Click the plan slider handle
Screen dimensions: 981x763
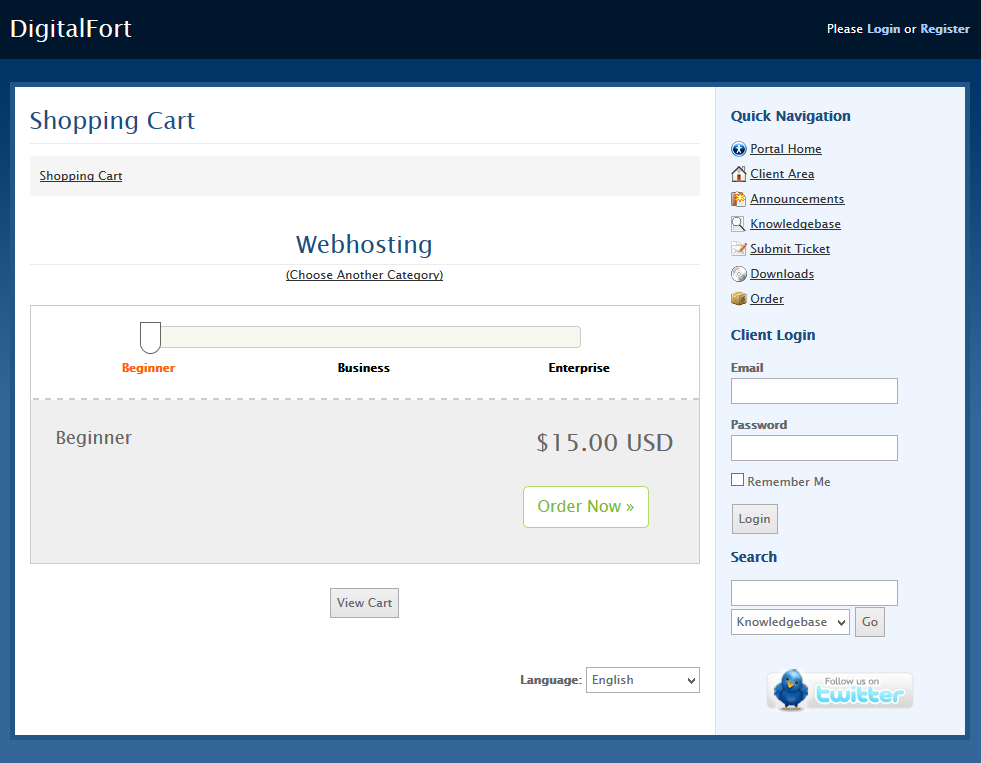[x=150, y=338]
